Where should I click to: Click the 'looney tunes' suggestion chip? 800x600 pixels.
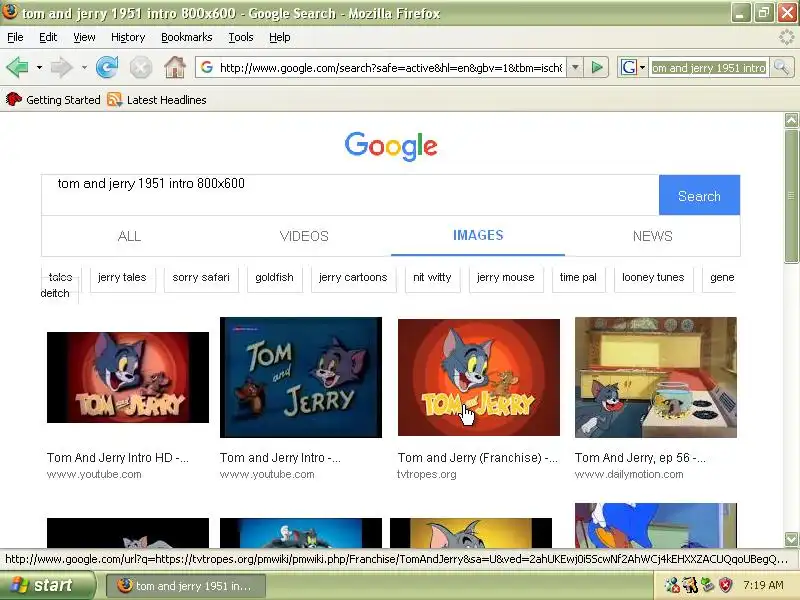(653, 278)
